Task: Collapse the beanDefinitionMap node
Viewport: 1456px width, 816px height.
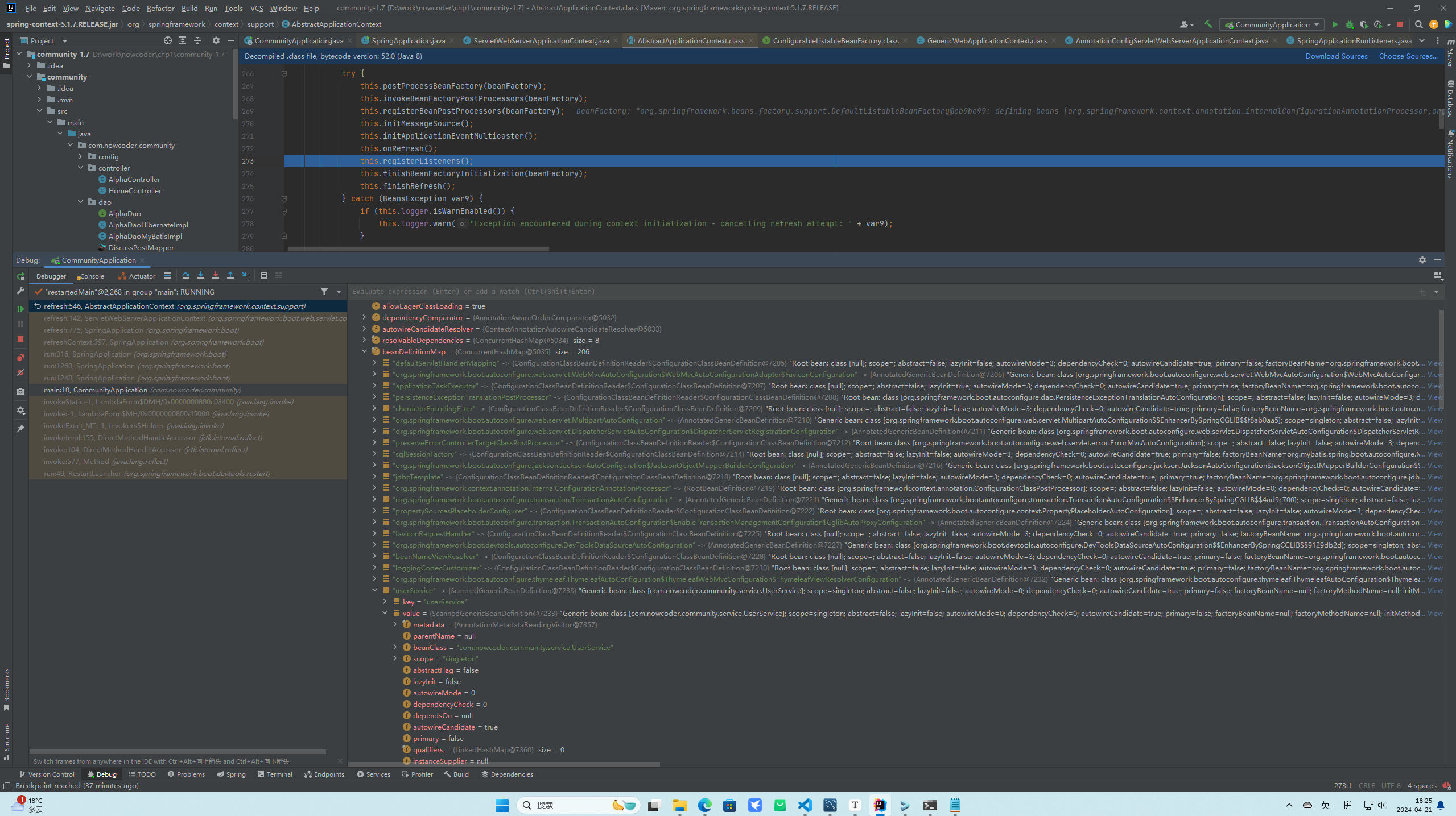Action: (x=364, y=351)
